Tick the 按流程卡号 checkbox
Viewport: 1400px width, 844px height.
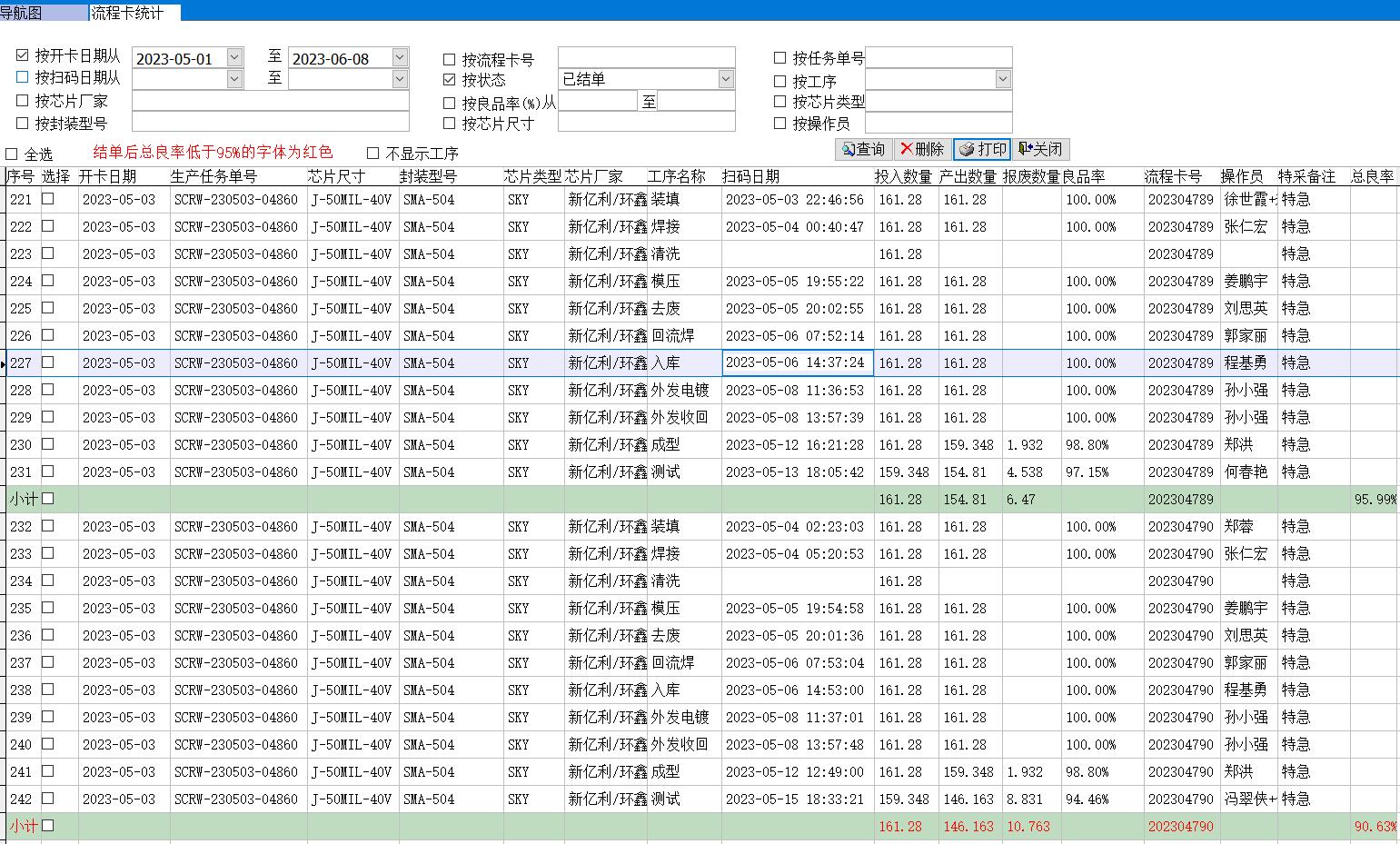[x=450, y=60]
